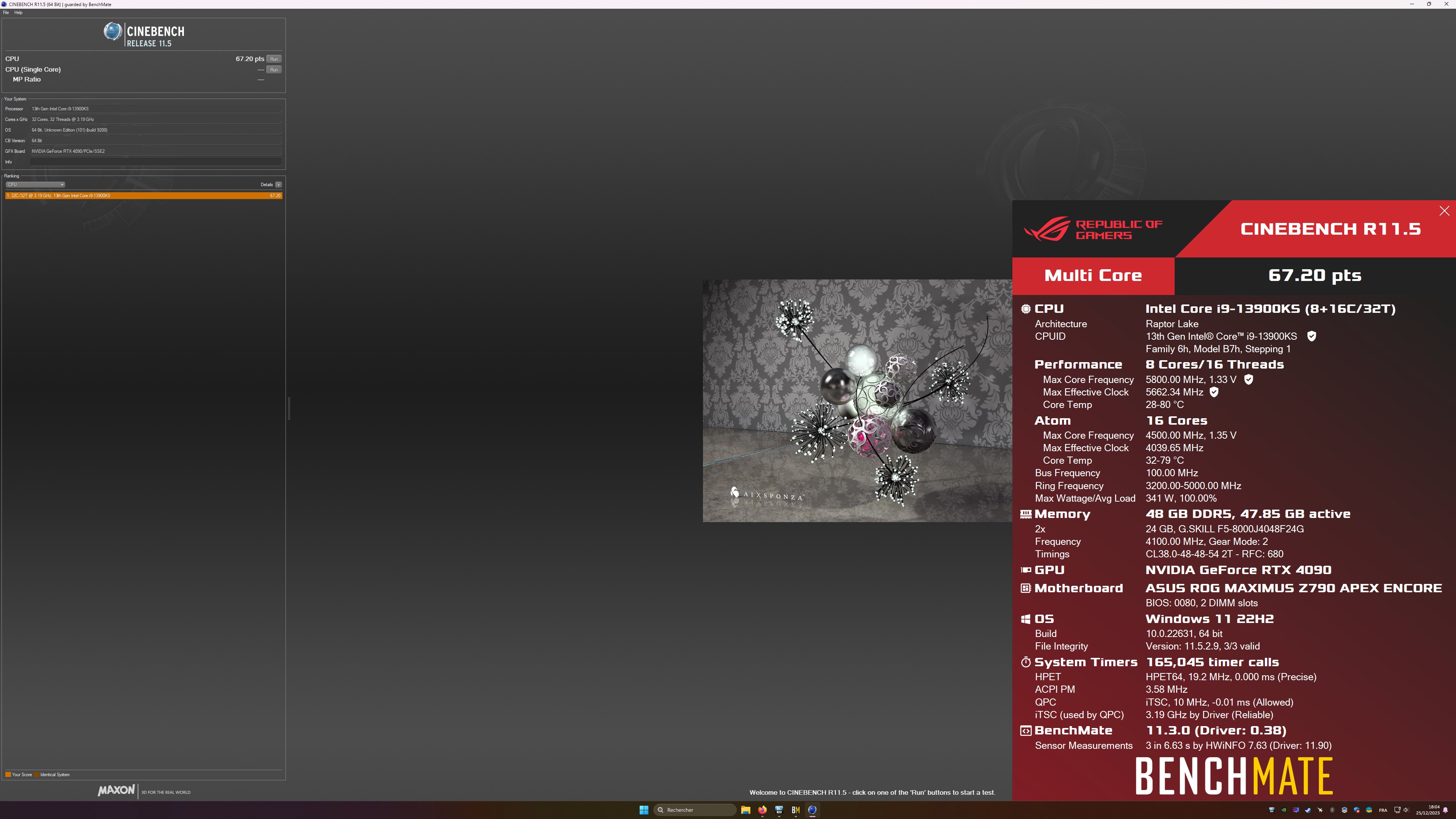Click shield icon next to 5662.34 MHz

coord(1213,392)
